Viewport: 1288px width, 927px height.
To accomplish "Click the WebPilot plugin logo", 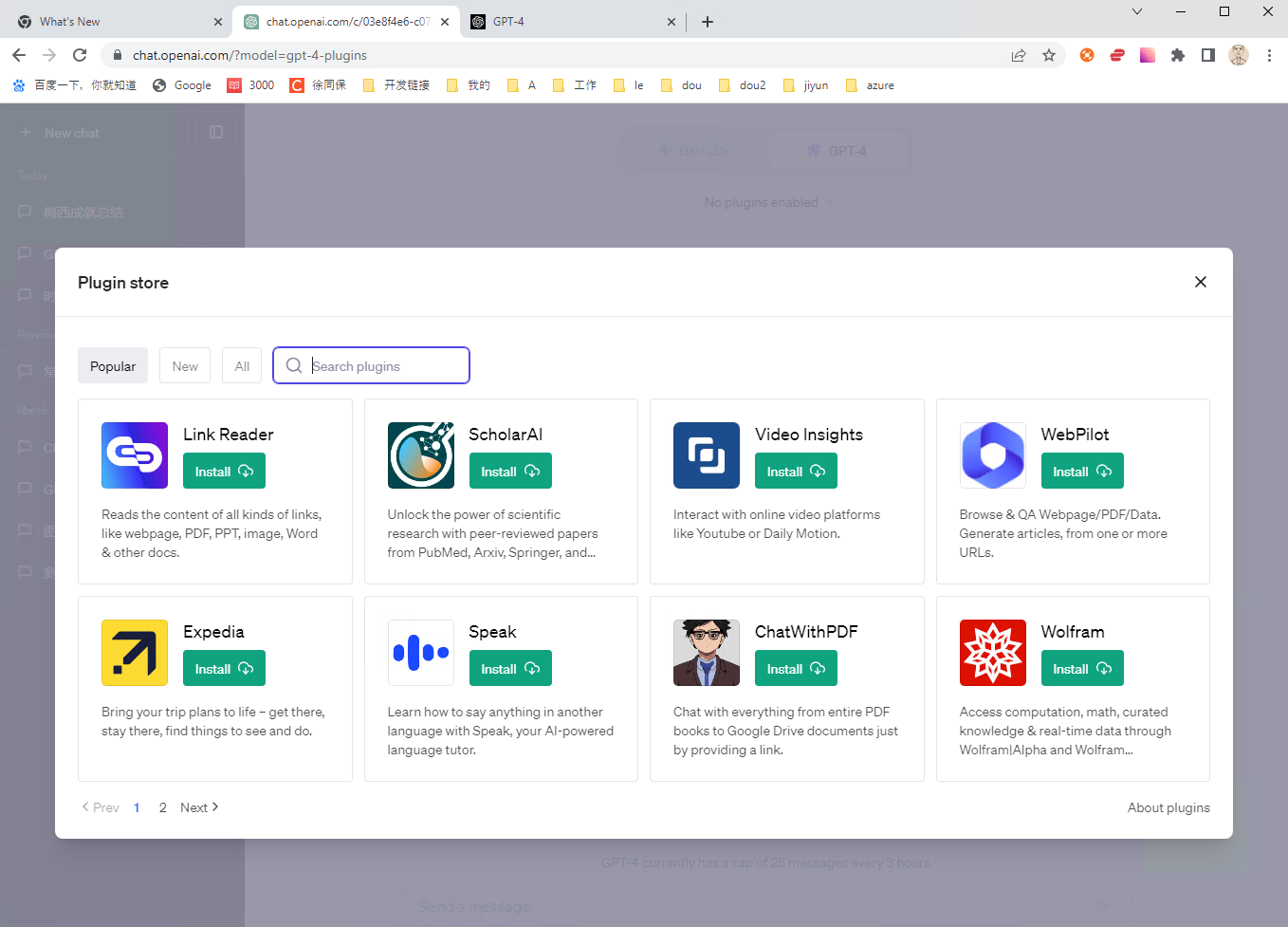I will tap(993, 455).
